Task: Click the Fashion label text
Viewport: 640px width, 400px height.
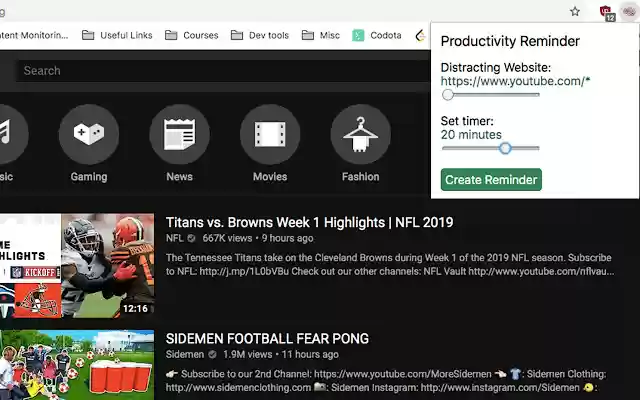Action: tap(361, 177)
